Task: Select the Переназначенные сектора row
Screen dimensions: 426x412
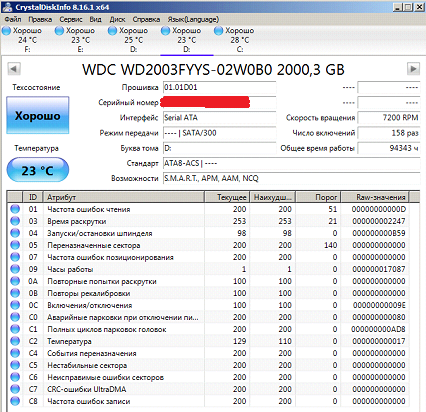Action: 208,245
